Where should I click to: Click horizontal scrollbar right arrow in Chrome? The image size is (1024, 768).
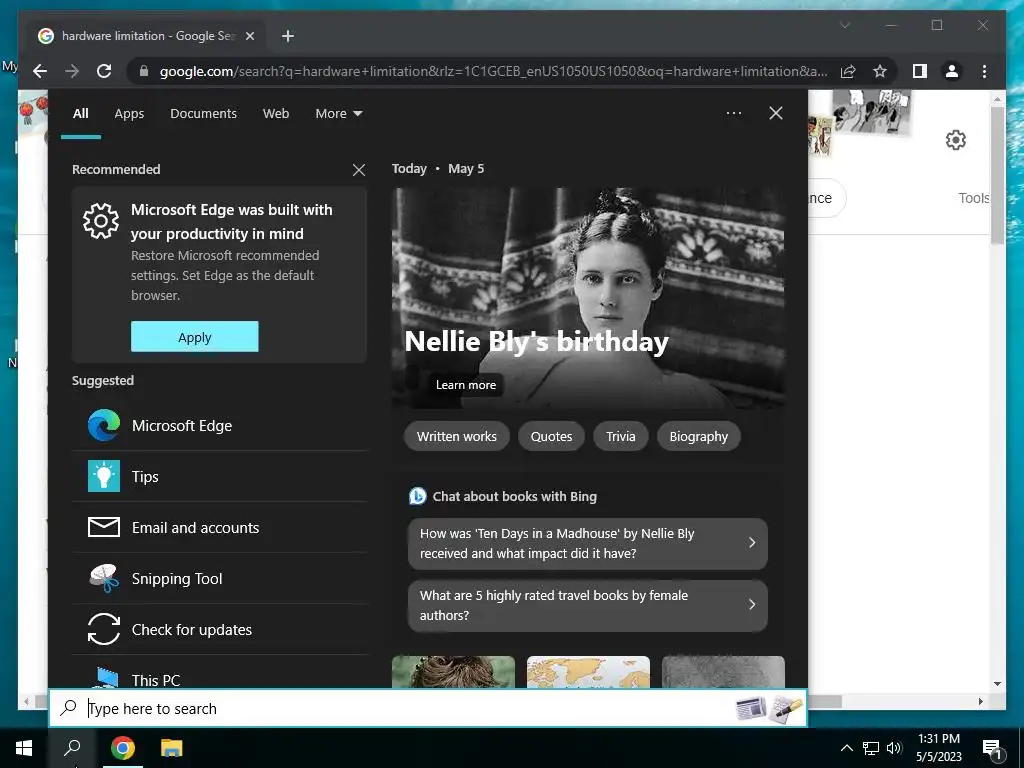coord(981,701)
